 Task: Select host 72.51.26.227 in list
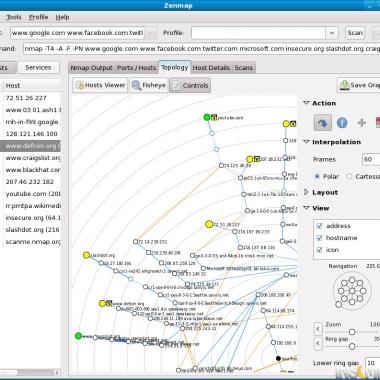31,98
